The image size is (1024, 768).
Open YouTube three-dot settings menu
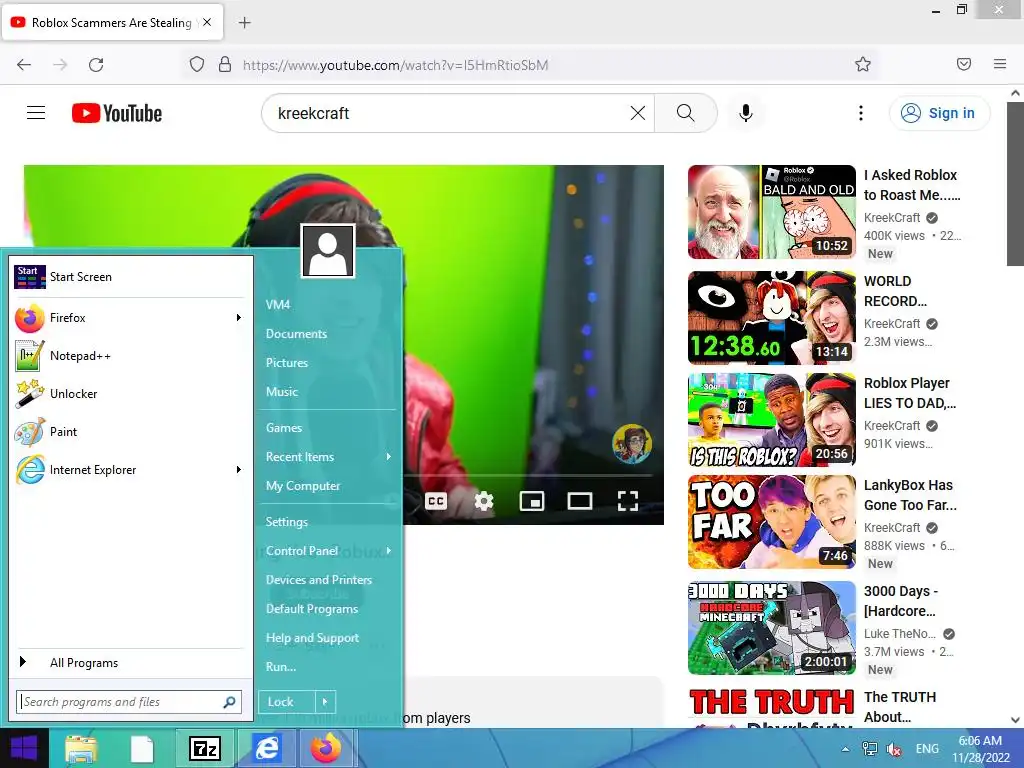pos(861,113)
